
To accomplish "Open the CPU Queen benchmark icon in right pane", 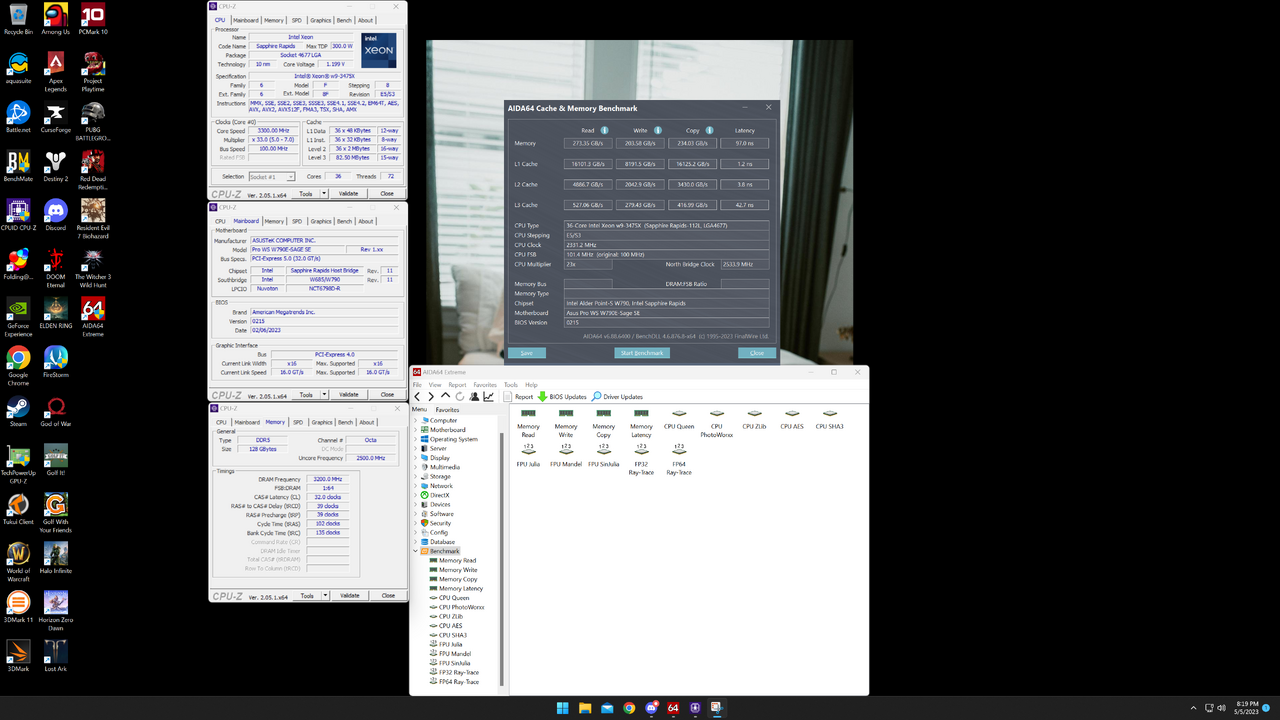I will pos(679,414).
